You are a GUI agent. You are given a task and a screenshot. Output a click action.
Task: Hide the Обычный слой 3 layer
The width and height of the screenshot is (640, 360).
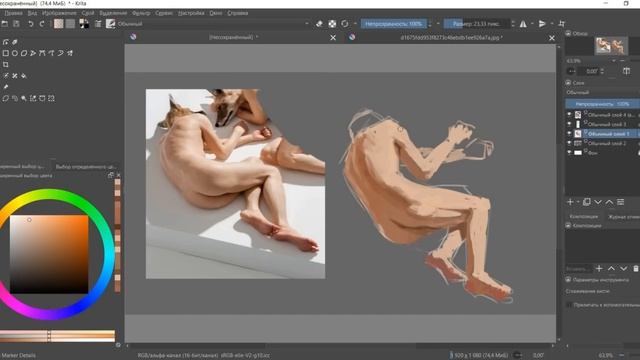[569, 124]
